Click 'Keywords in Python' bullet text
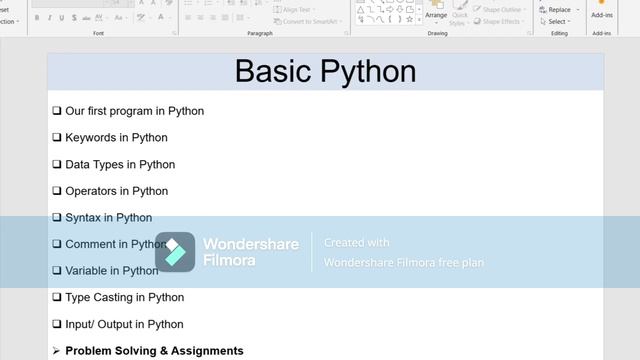Screen dimensions: 640x360 (116, 138)
